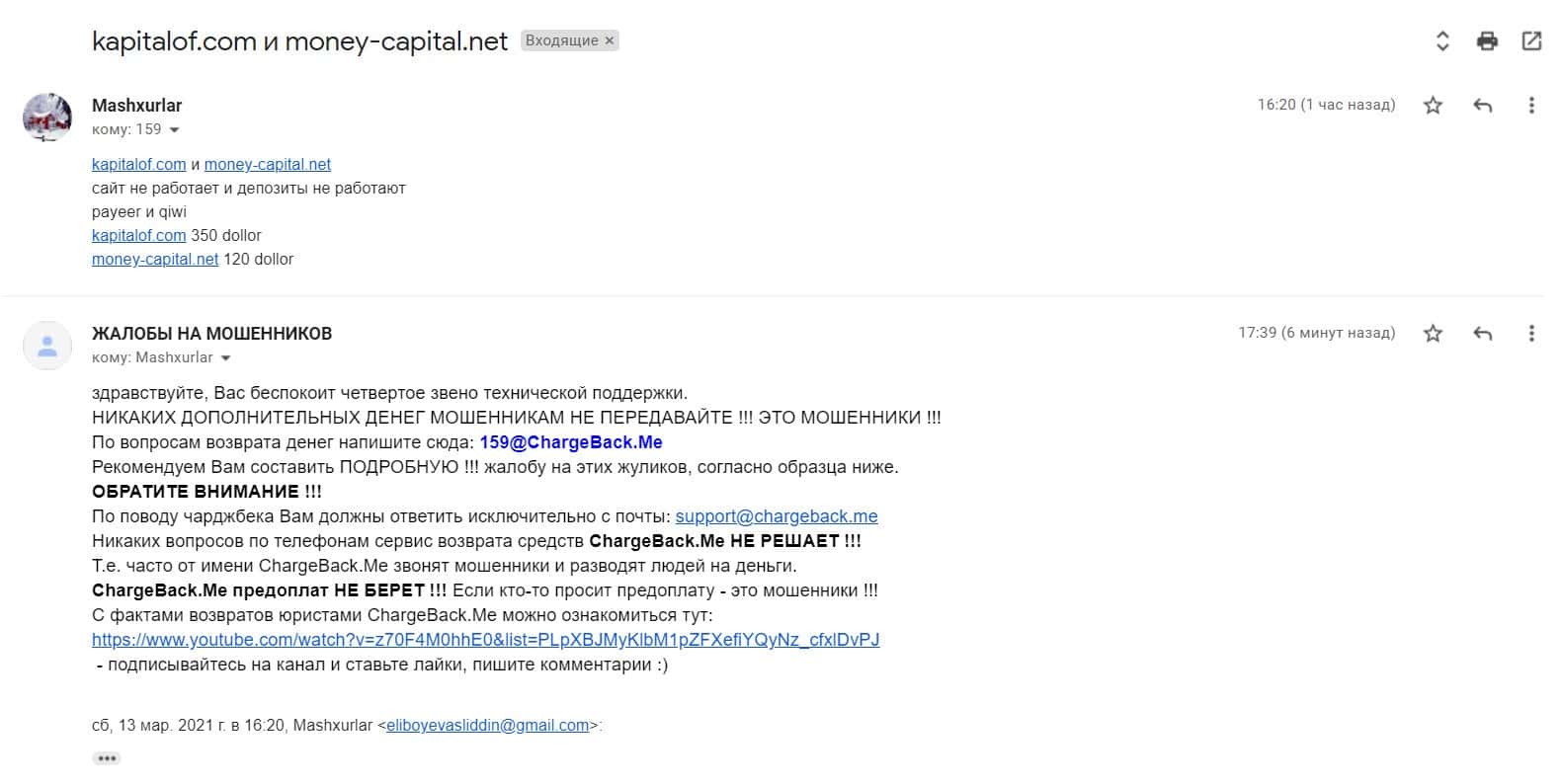Show trimmed quoted content ellipsis
Screen dimensions: 1562x784
(107, 758)
